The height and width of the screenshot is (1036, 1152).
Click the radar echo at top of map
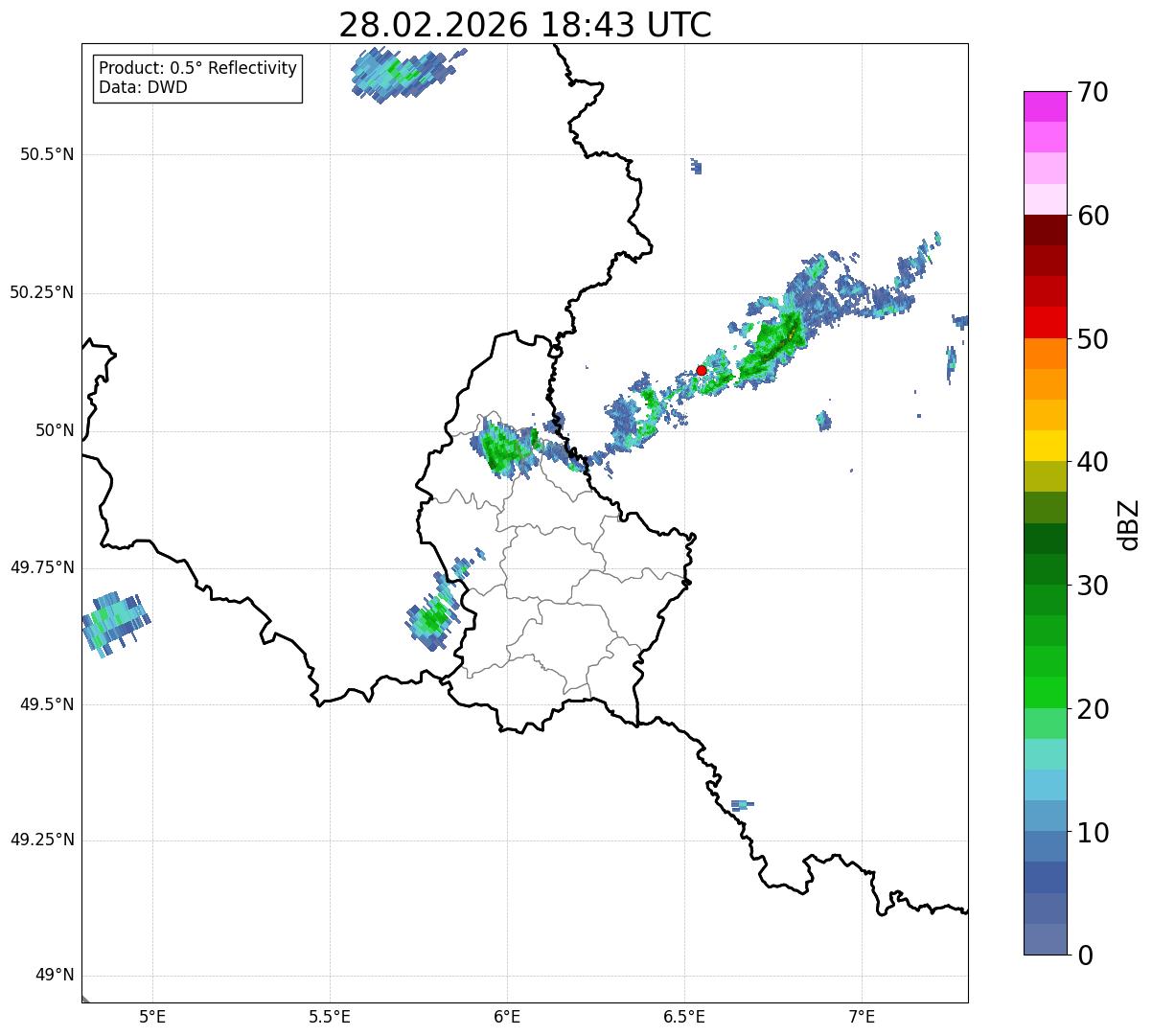(x=403, y=73)
